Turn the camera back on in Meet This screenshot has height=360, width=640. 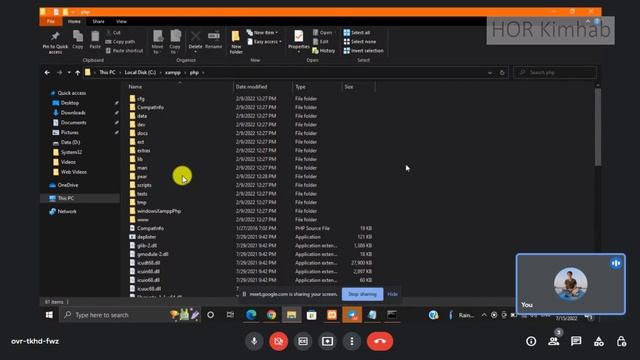tap(278, 341)
